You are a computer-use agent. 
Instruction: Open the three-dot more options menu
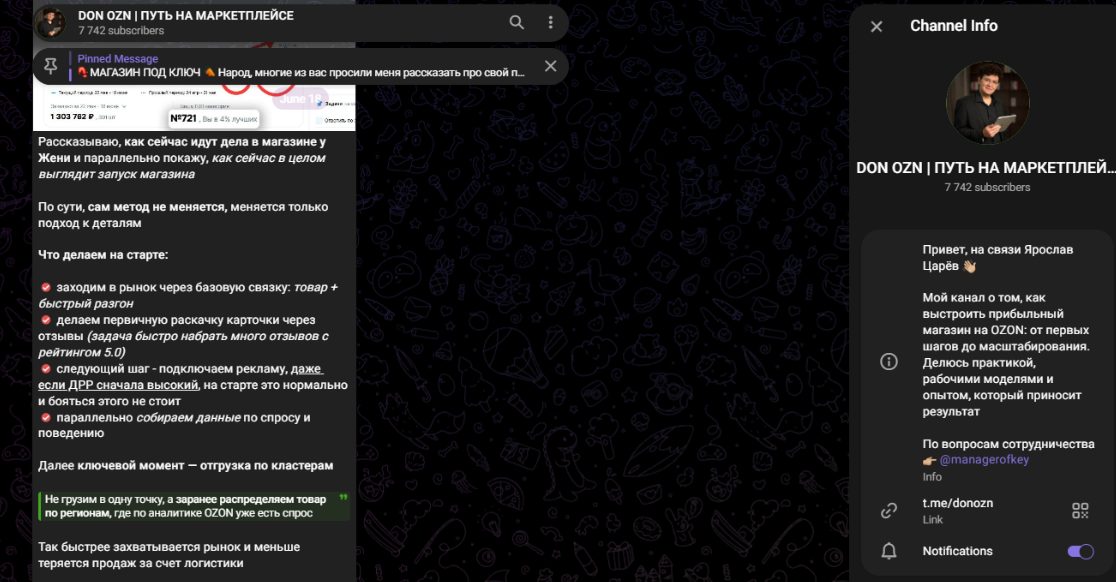tap(550, 23)
